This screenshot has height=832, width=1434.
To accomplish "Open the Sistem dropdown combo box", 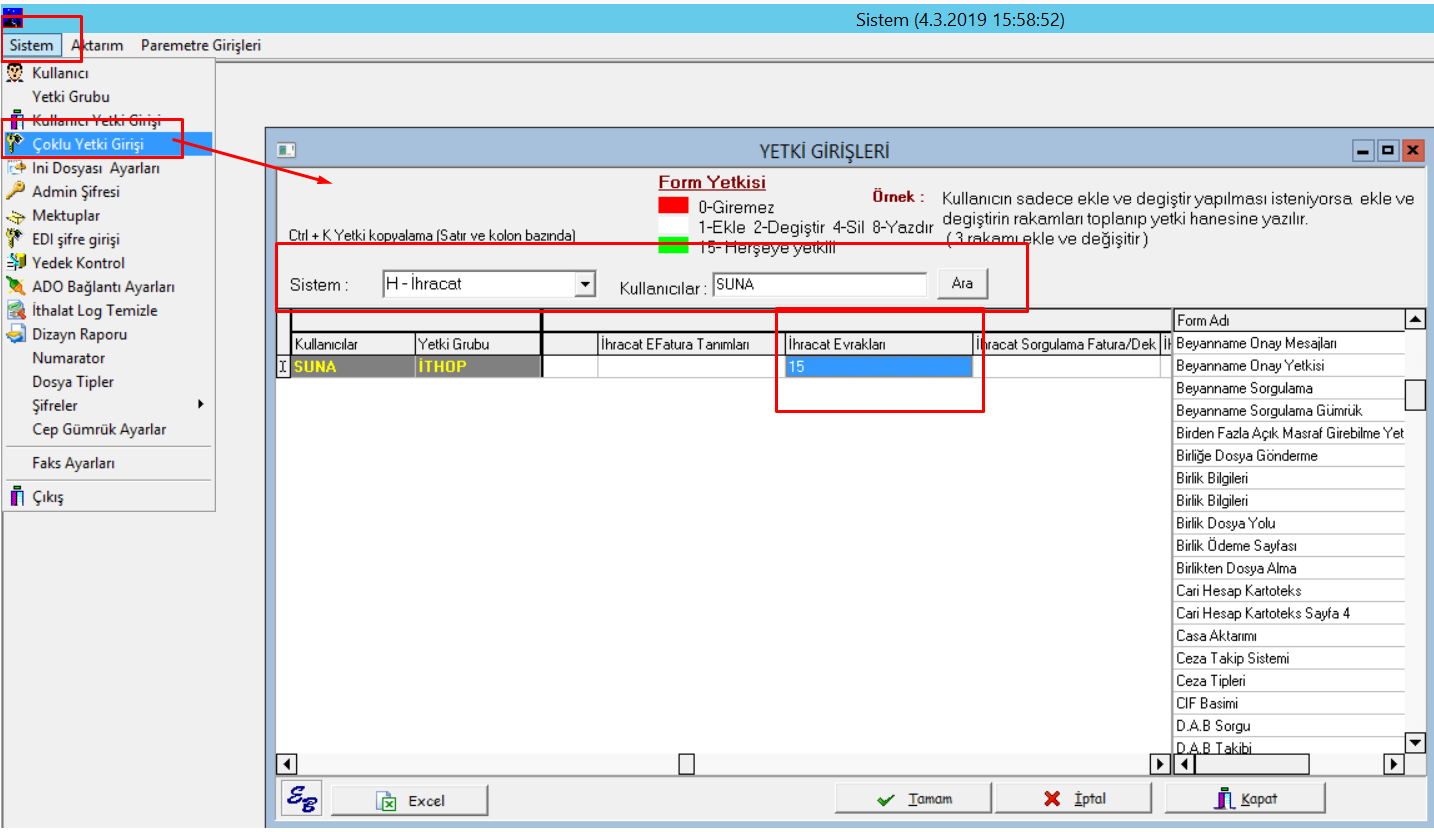I will tap(585, 285).
